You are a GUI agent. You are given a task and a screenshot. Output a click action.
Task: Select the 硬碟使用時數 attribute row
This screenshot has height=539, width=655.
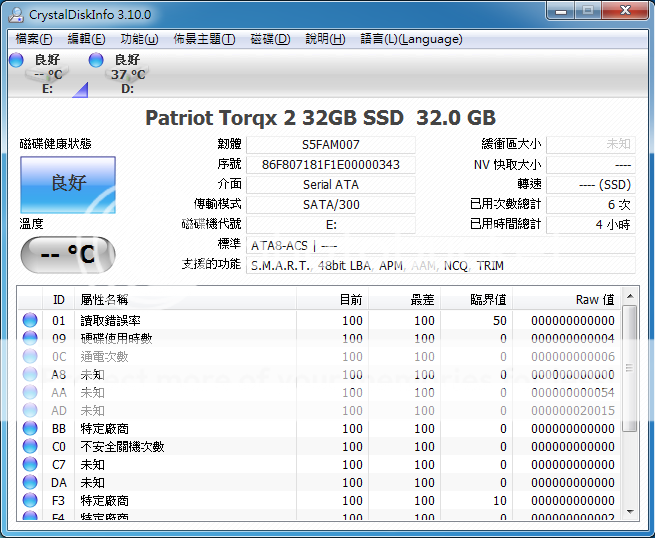[x=320, y=338]
